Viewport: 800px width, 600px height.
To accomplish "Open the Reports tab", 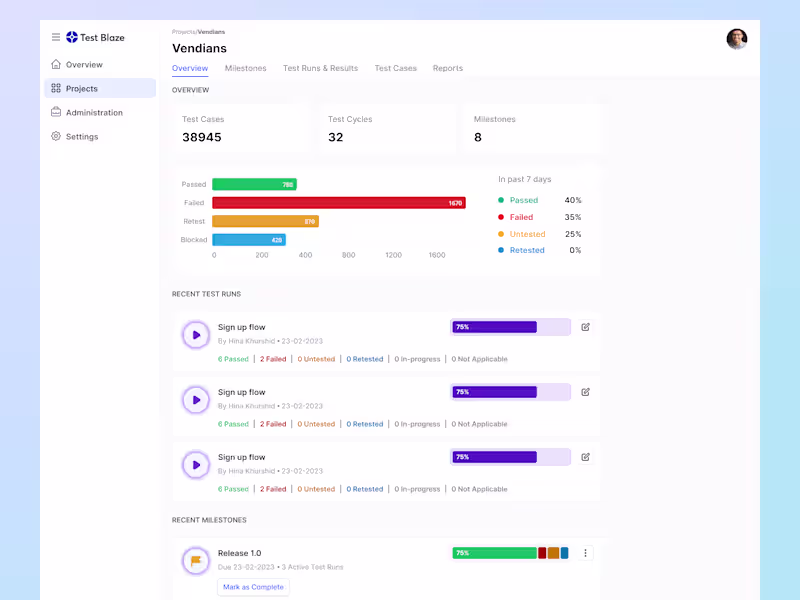I will [x=447, y=68].
